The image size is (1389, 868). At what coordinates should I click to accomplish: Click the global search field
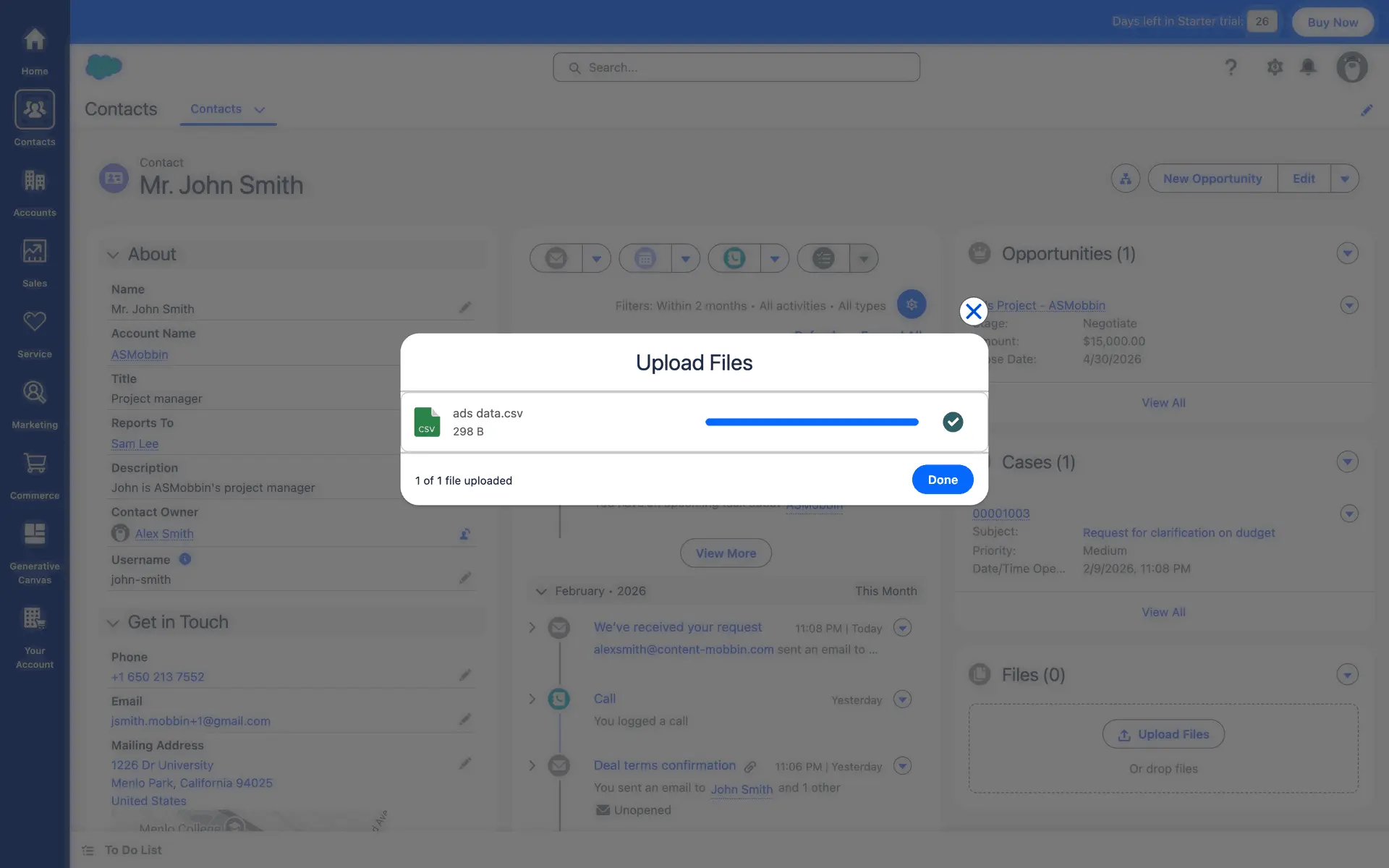tap(736, 67)
